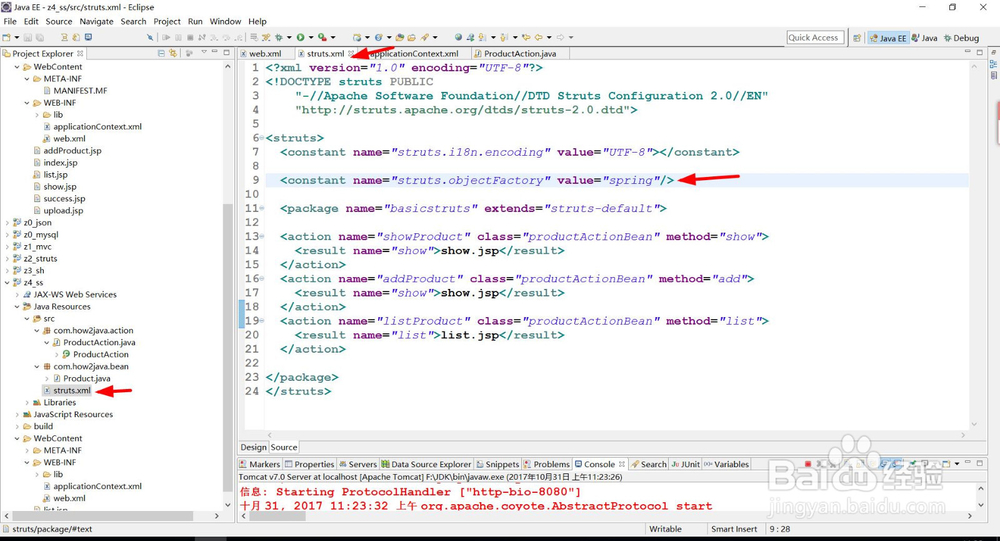The height and width of the screenshot is (541, 1000).
Task: Switch to Debug perspective
Action: tap(961, 38)
